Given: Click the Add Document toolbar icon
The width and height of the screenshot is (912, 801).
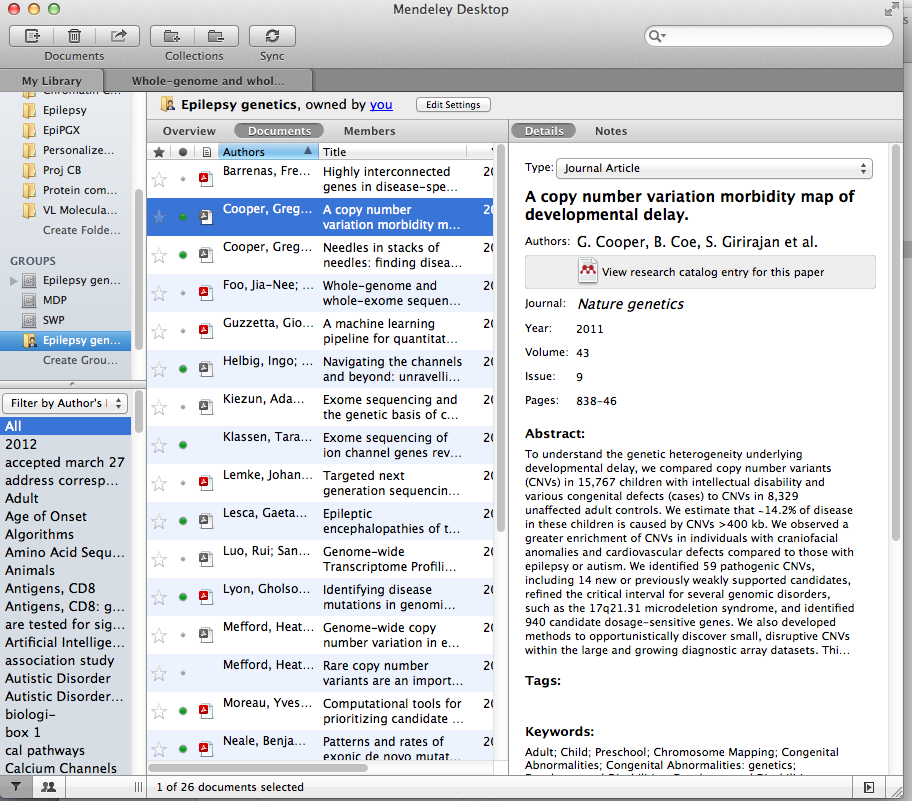Looking at the screenshot, I should (x=32, y=36).
